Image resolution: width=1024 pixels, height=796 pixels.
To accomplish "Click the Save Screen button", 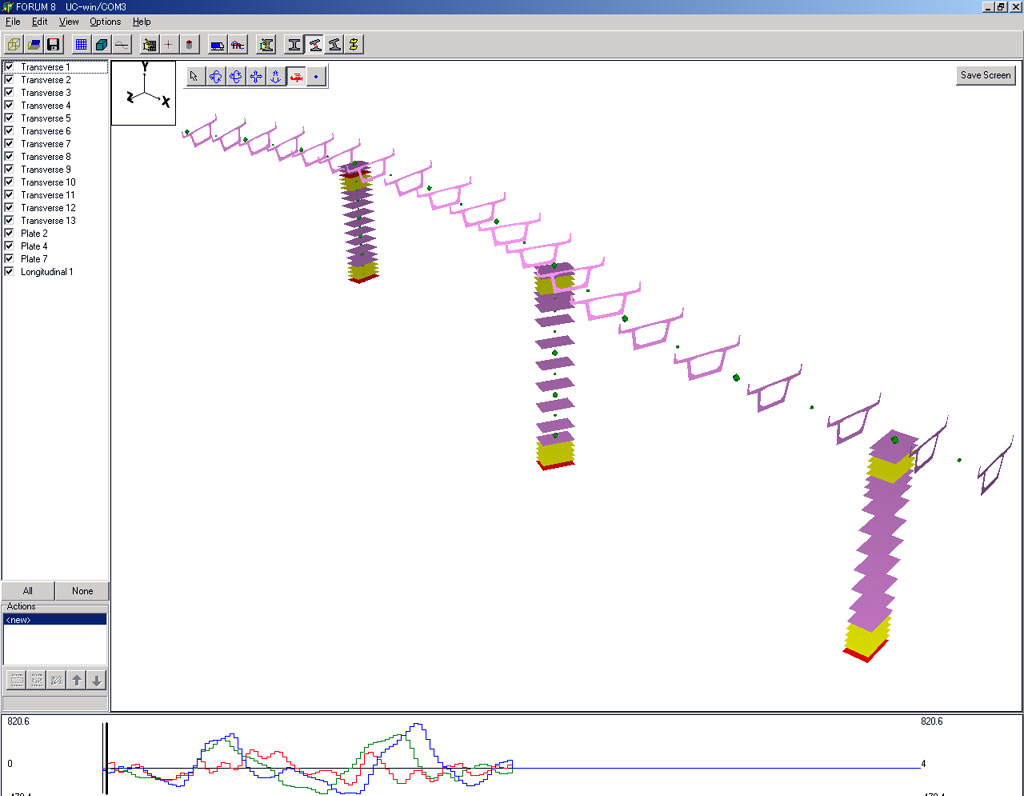I will click(985, 75).
